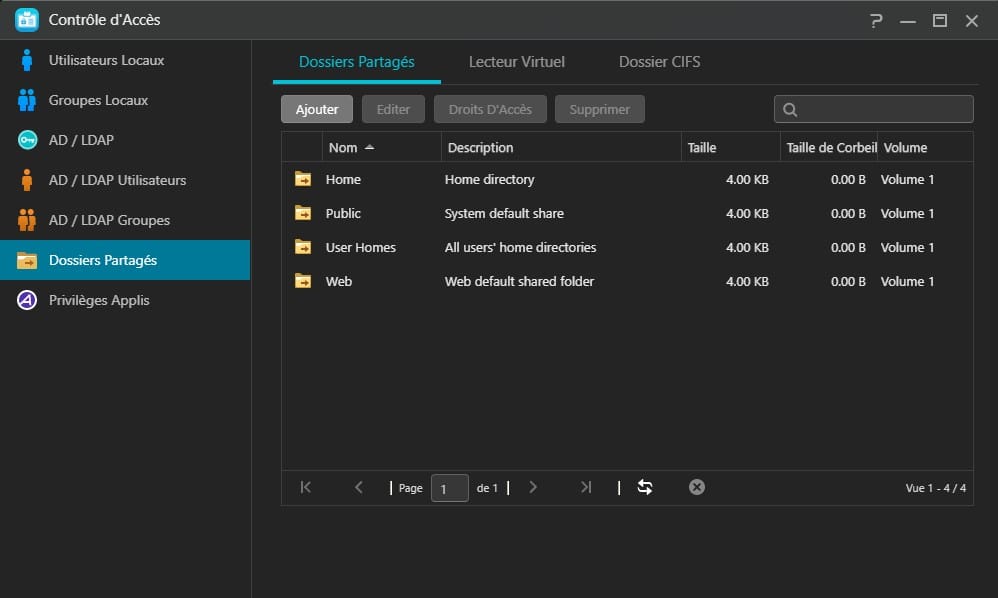The width and height of the screenshot is (998, 598).
Task: Click the circular X icon in footer
Action: (x=697, y=487)
